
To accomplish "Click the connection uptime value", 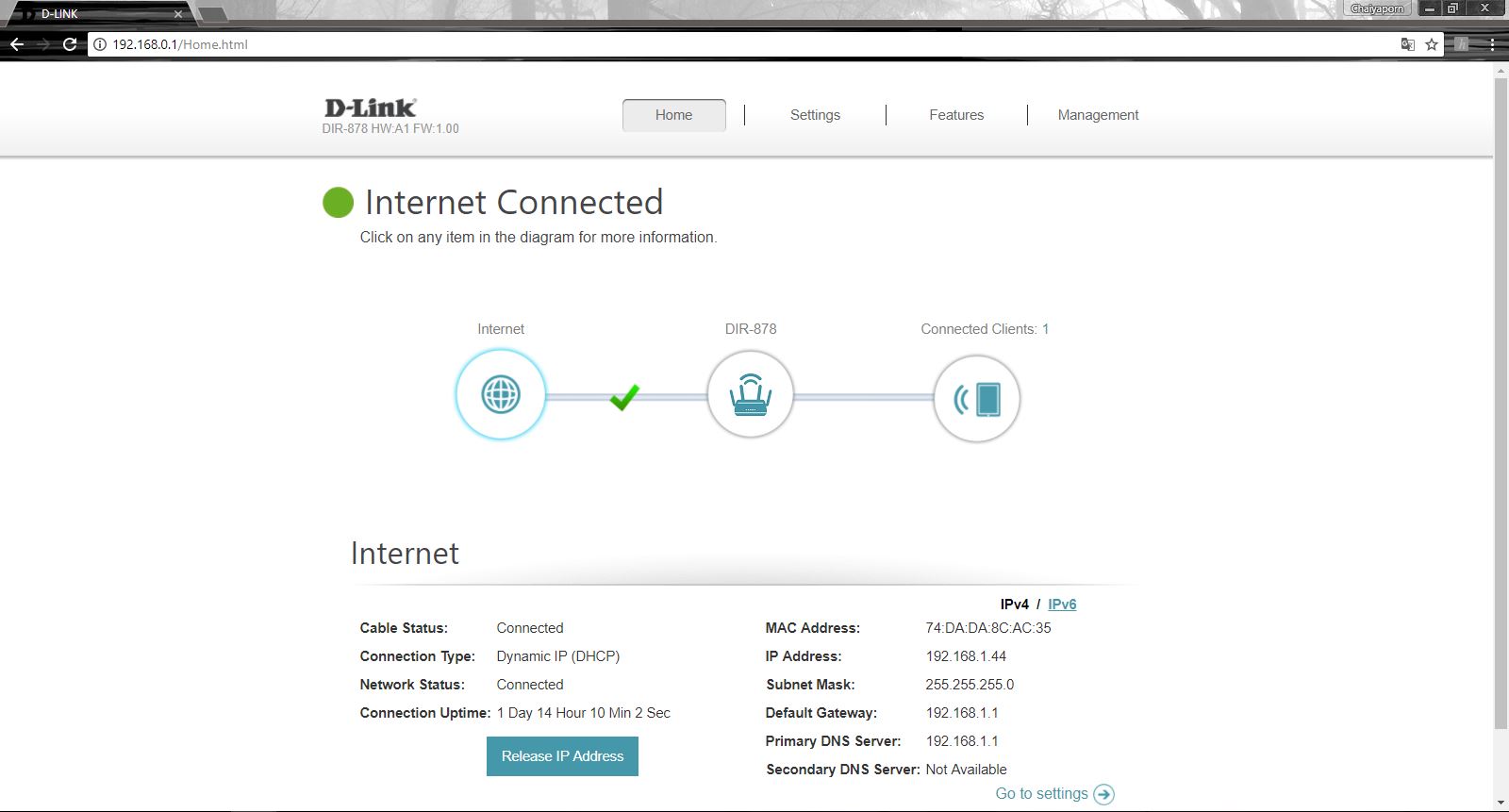I will coord(584,713).
